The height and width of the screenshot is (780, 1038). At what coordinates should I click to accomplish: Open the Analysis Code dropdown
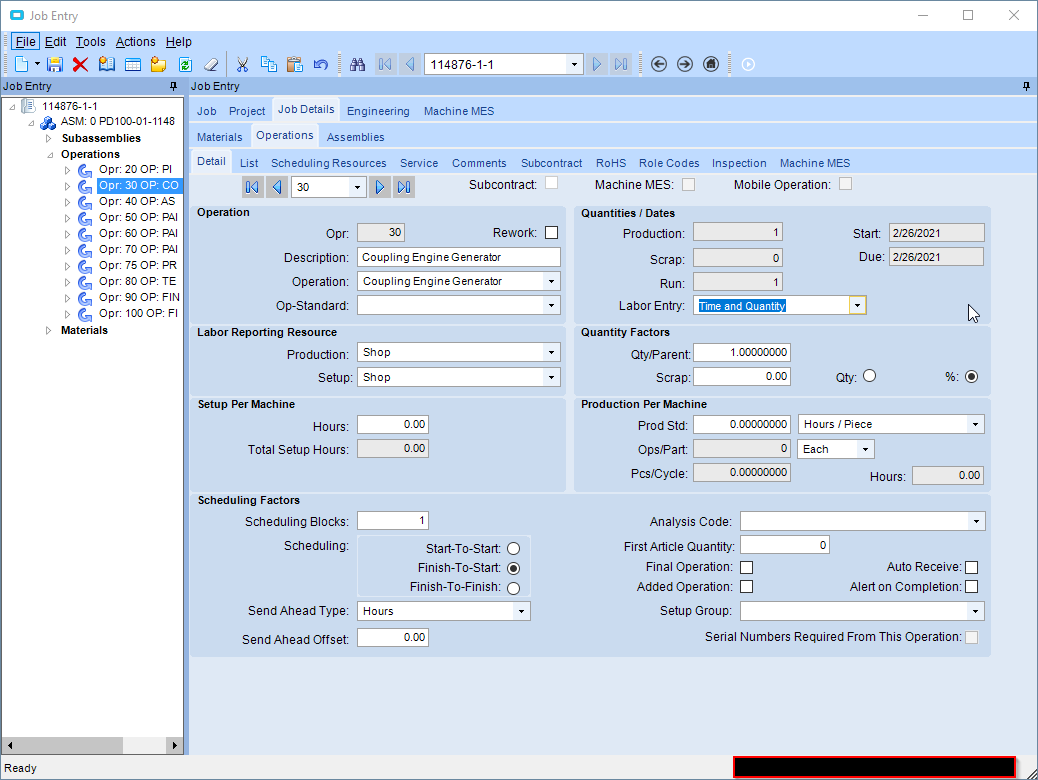tap(976, 522)
